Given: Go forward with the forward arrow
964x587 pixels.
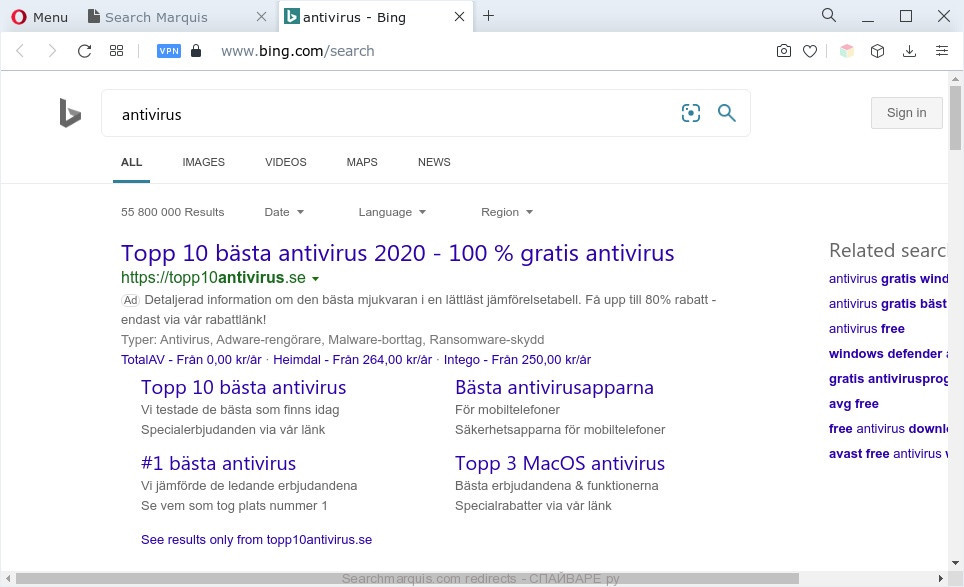Looking at the screenshot, I should pos(52,51).
